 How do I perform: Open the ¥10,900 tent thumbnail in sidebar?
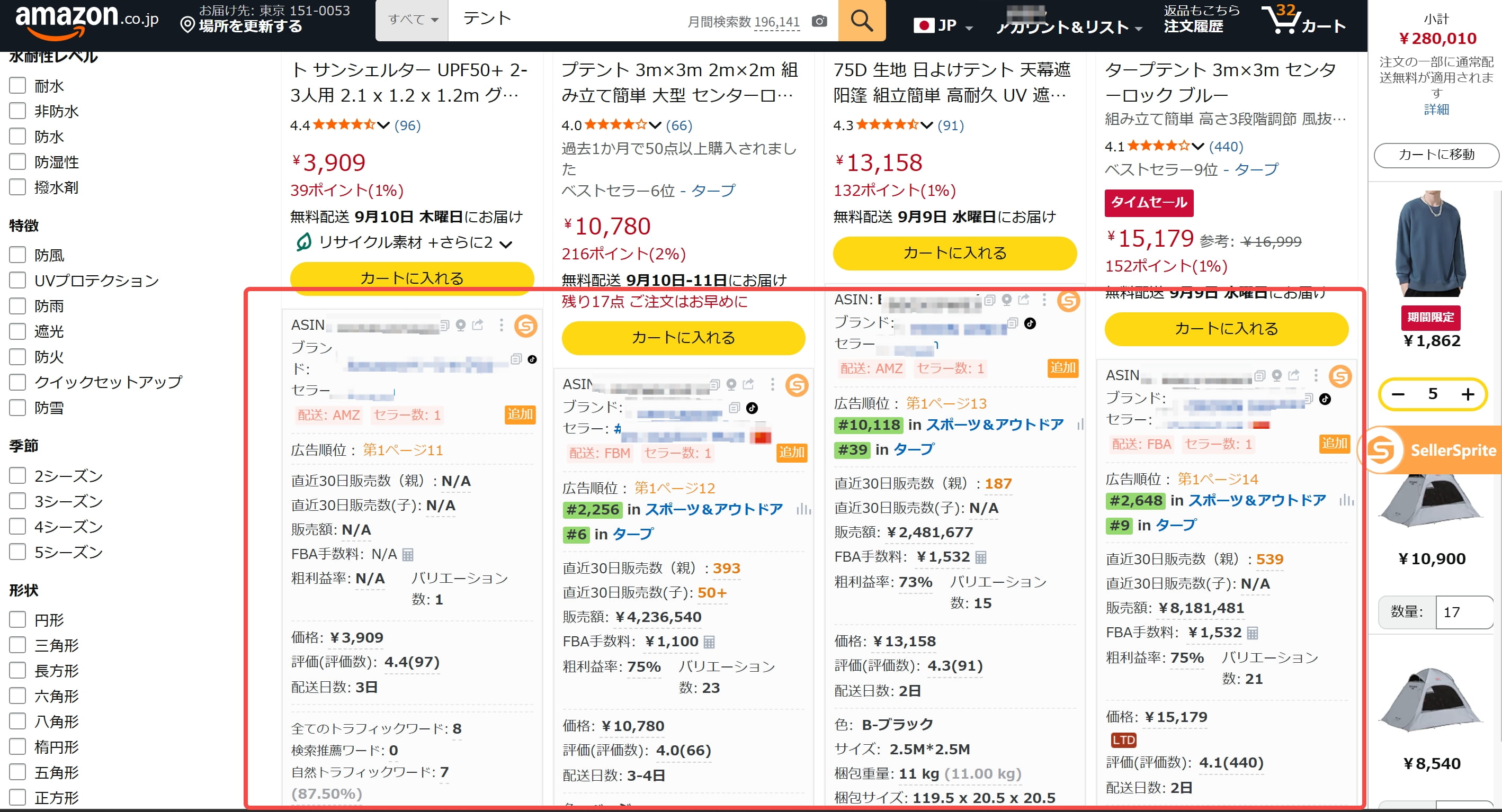[x=1431, y=501]
